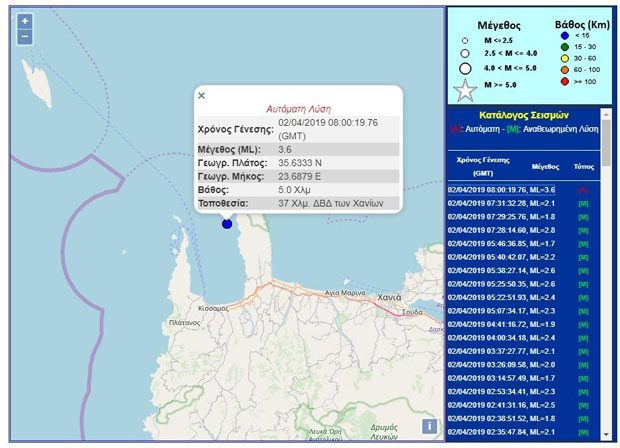Zoom out of the map
Image resolution: width=620 pixels, height=448 pixels.
click(x=25, y=37)
